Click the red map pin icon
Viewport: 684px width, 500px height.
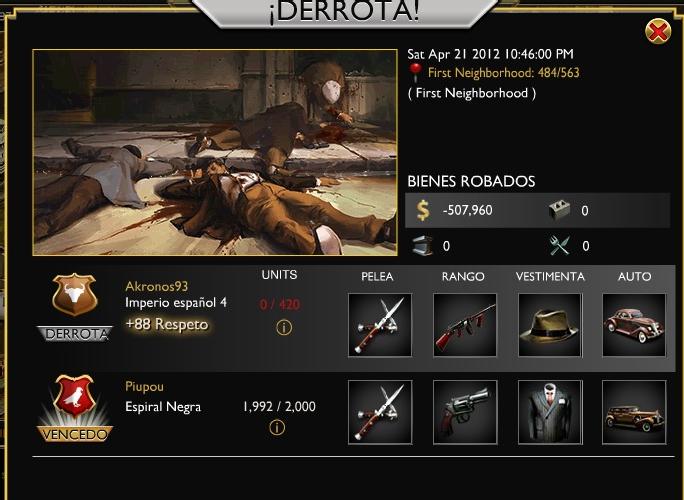pos(415,72)
